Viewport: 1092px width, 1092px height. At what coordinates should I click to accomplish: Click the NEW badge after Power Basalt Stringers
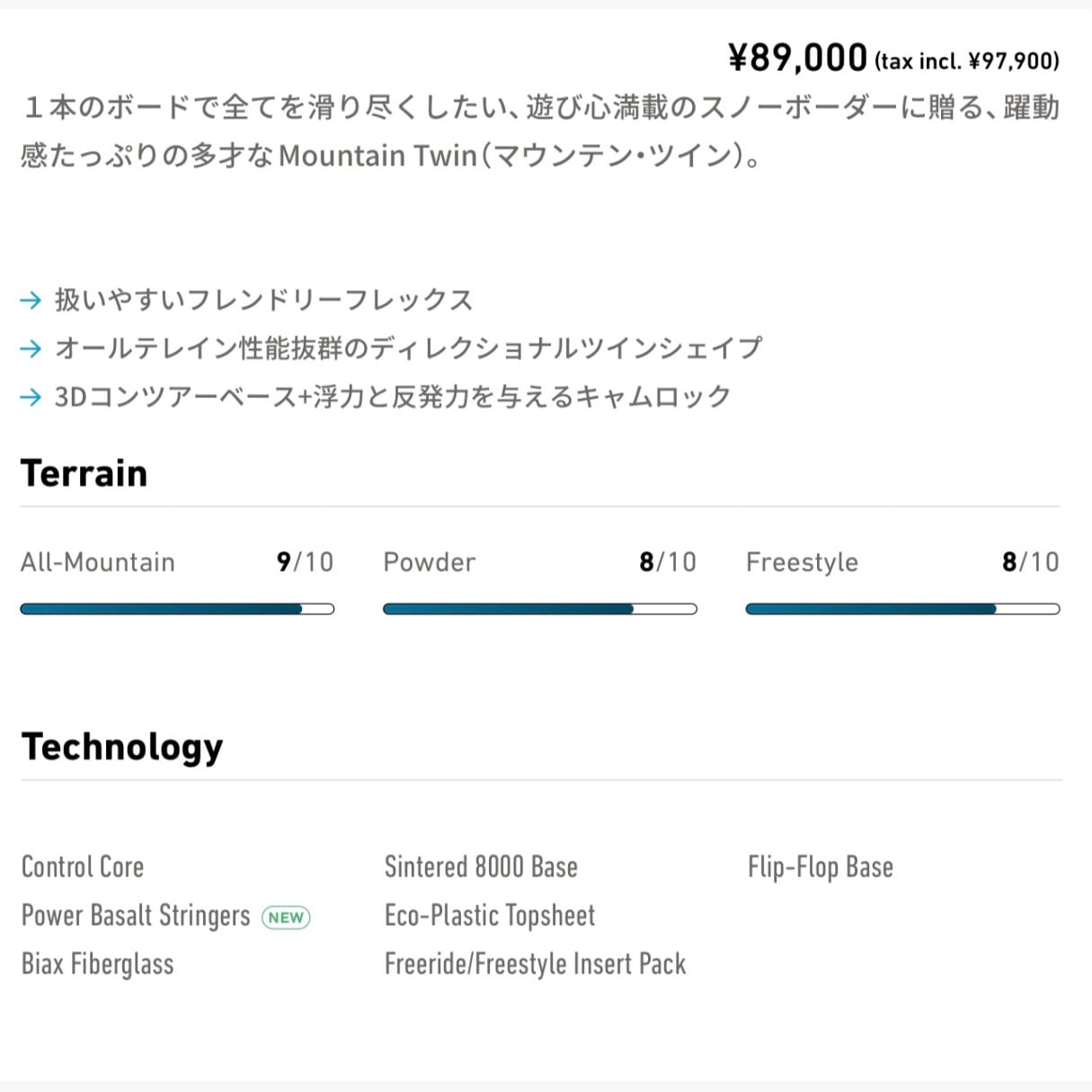point(286,918)
